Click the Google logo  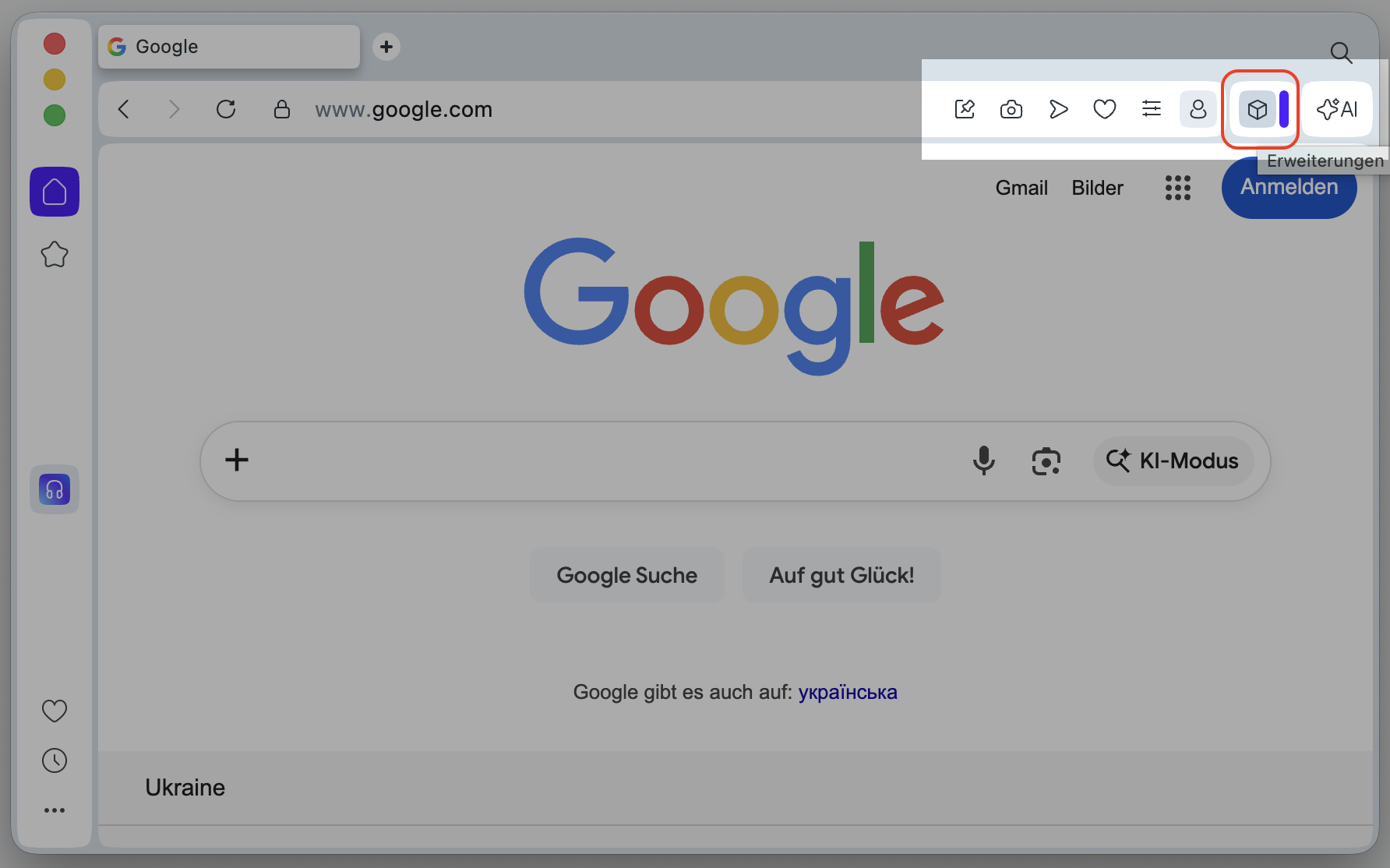[734, 306]
